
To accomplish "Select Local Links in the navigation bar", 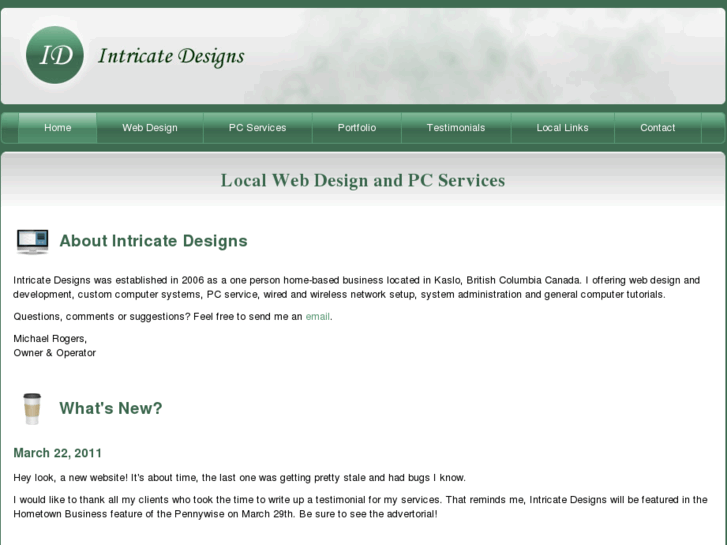I will tap(562, 128).
